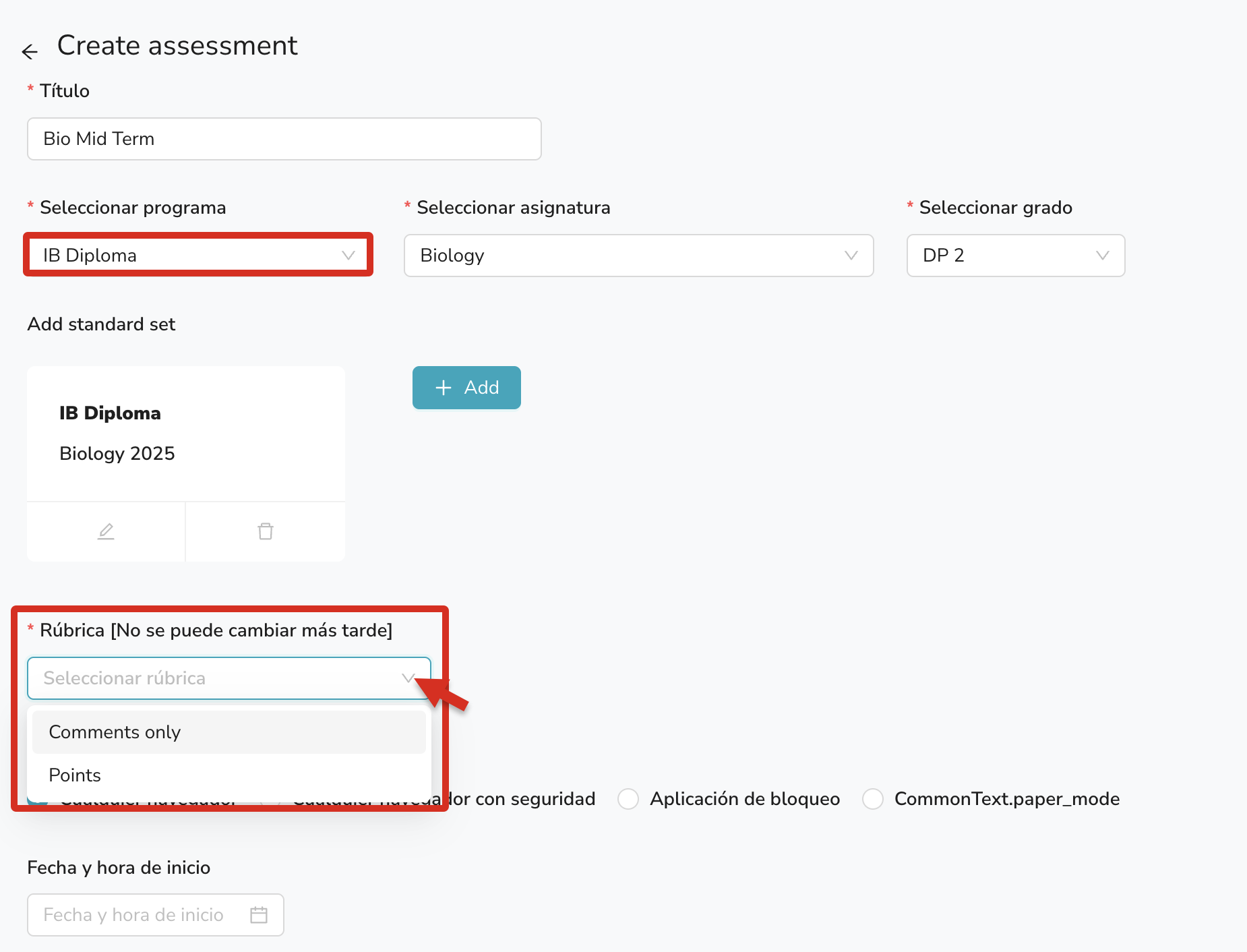Click the Título field containing Bio Mid Term

pos(284,139)
